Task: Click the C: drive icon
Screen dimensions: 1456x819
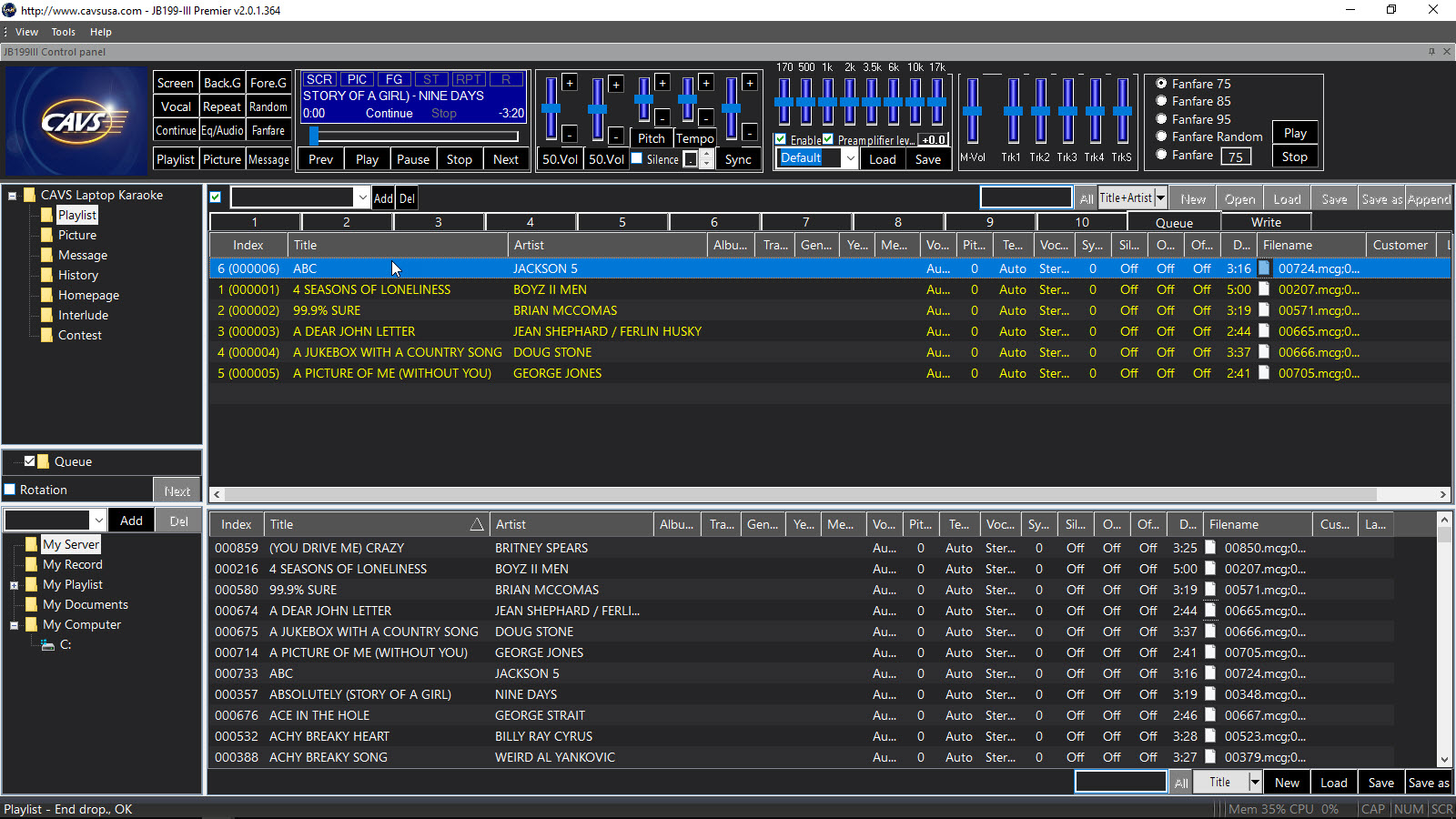Action: point(48,644)
